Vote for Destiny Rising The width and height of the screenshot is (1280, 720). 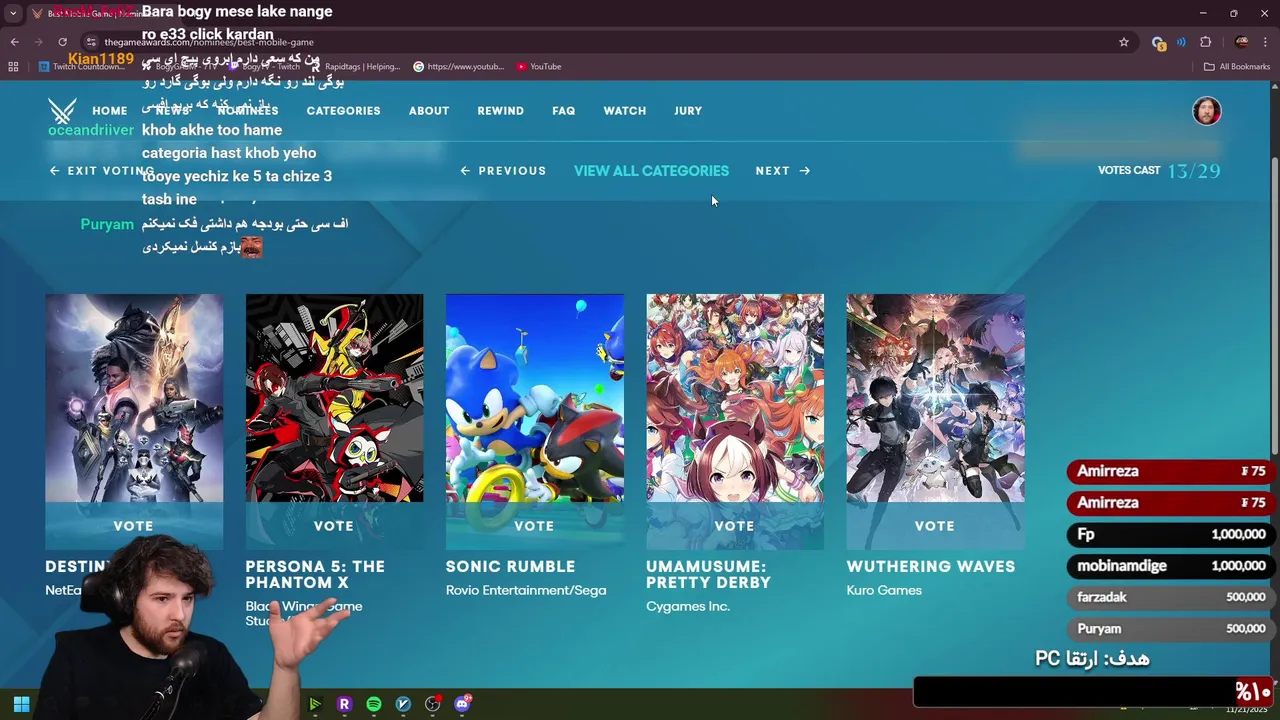(134, 526)
